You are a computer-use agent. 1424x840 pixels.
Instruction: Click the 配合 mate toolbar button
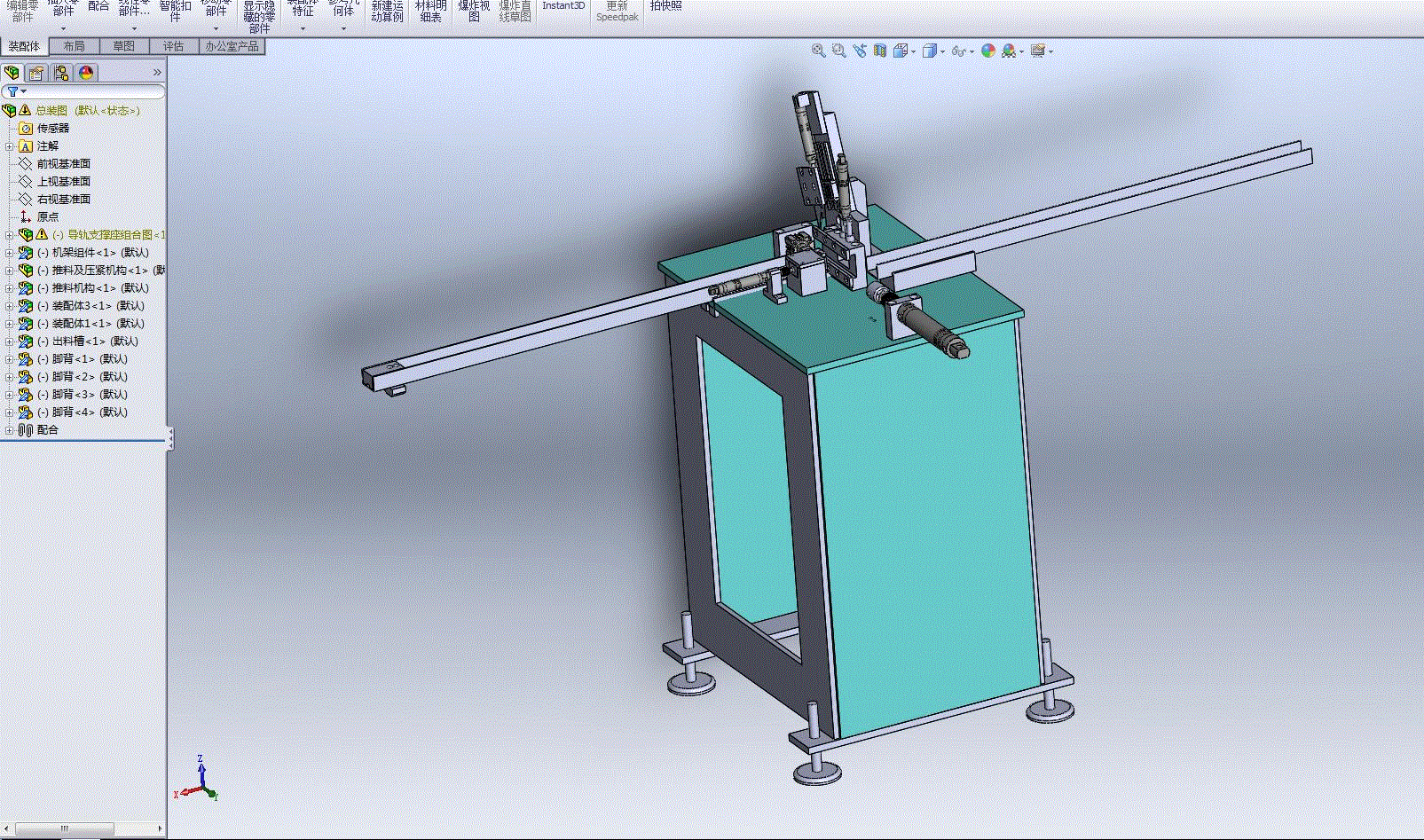pos(98,7)
